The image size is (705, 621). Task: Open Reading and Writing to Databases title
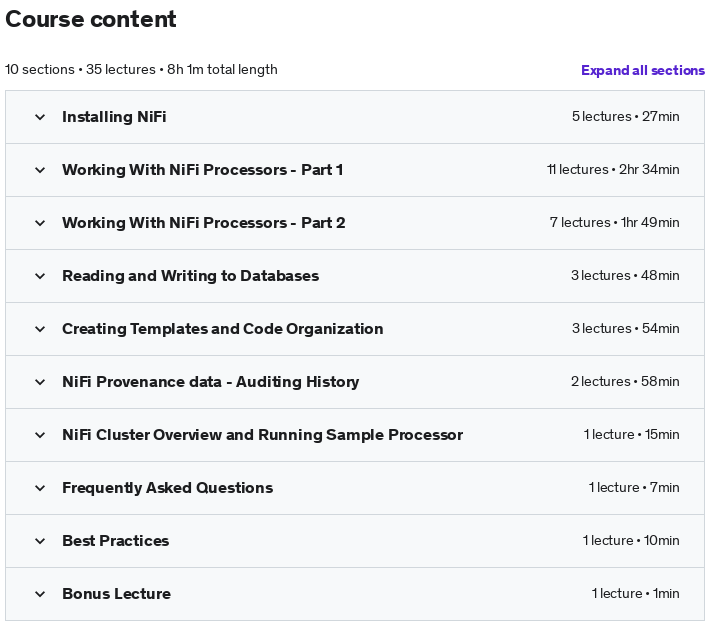191,276
